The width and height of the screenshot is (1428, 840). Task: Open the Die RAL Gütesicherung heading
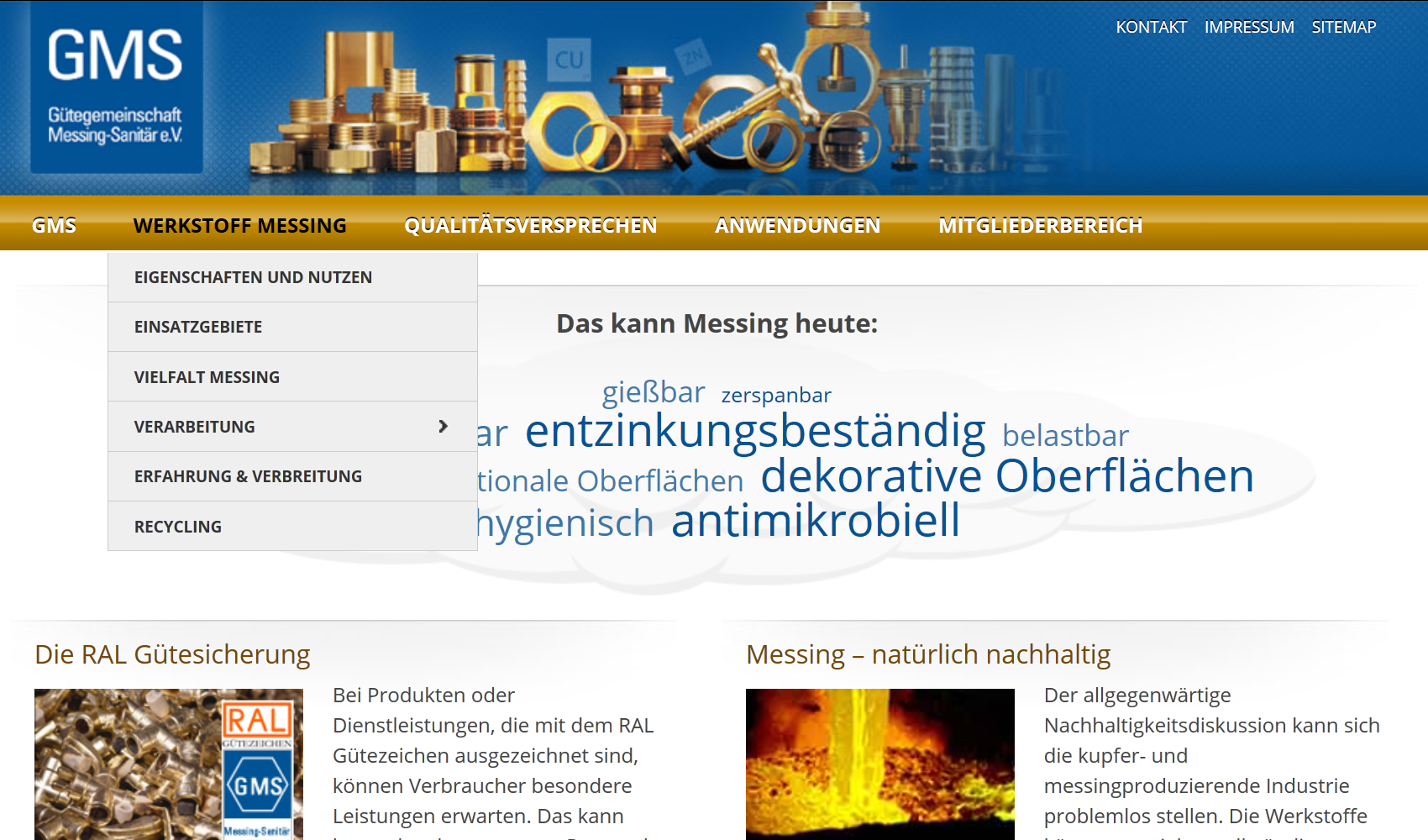172,654
